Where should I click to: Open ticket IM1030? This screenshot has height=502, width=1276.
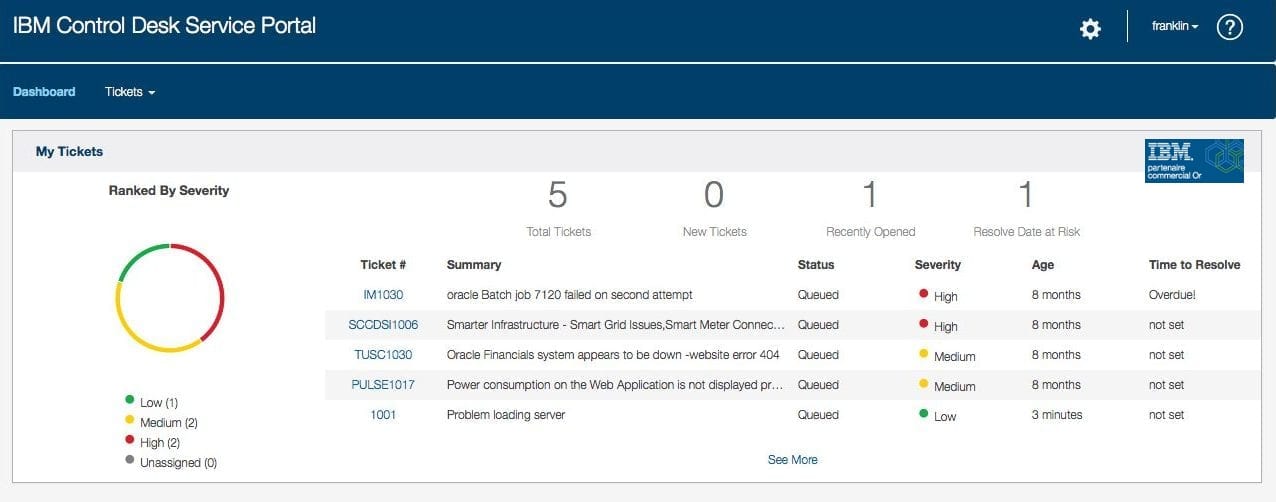383,295
